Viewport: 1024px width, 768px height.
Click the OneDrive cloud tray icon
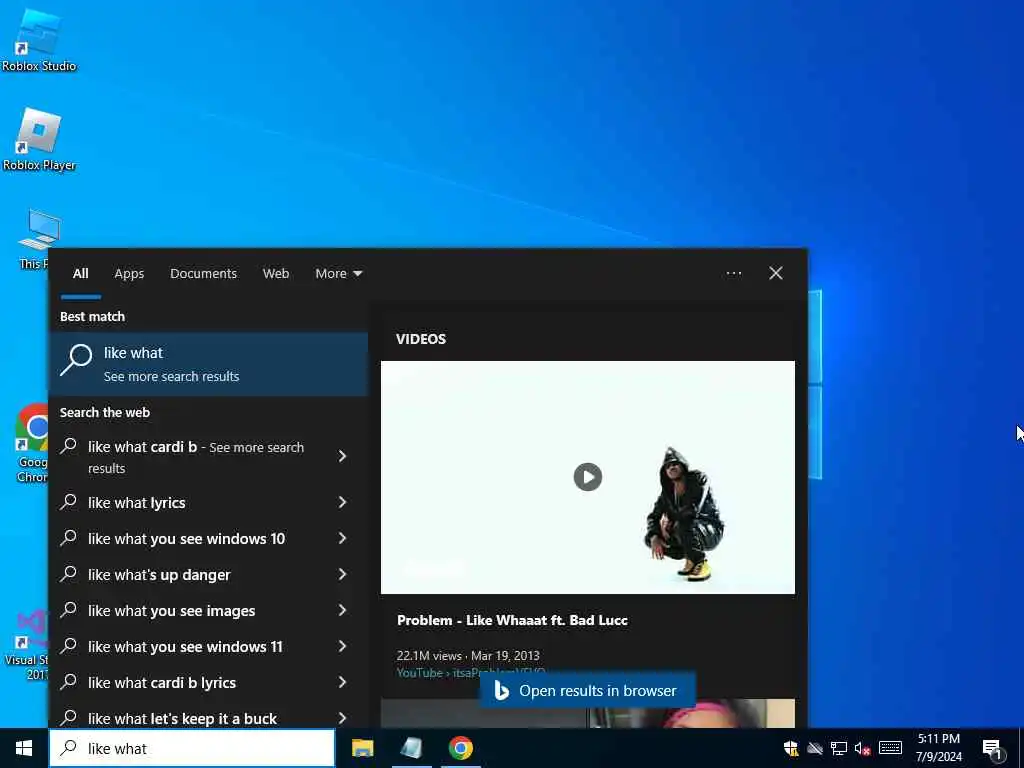(x=814, y=748)
